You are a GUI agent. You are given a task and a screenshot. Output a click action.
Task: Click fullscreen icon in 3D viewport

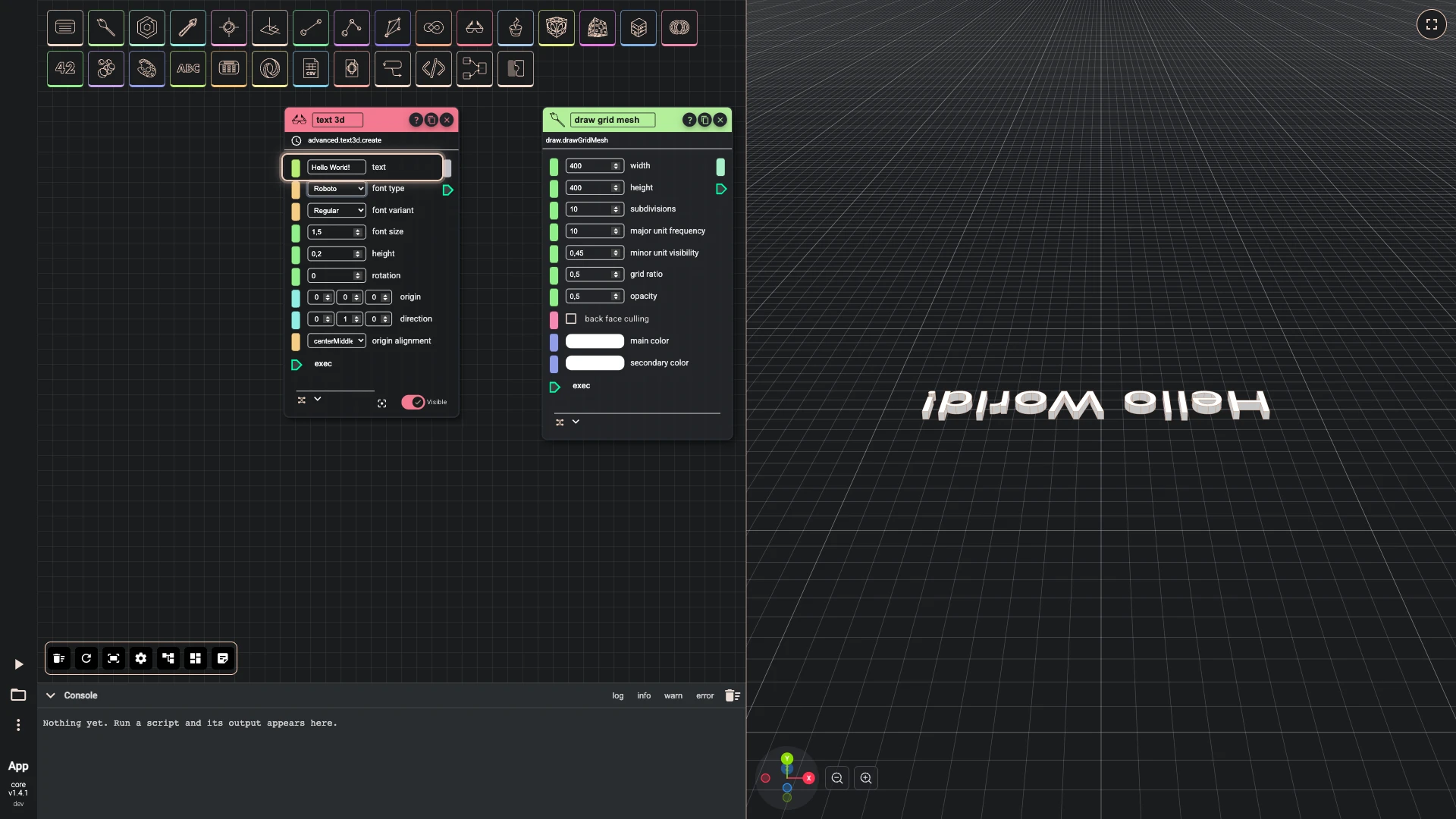click(x=1432, y=24)
